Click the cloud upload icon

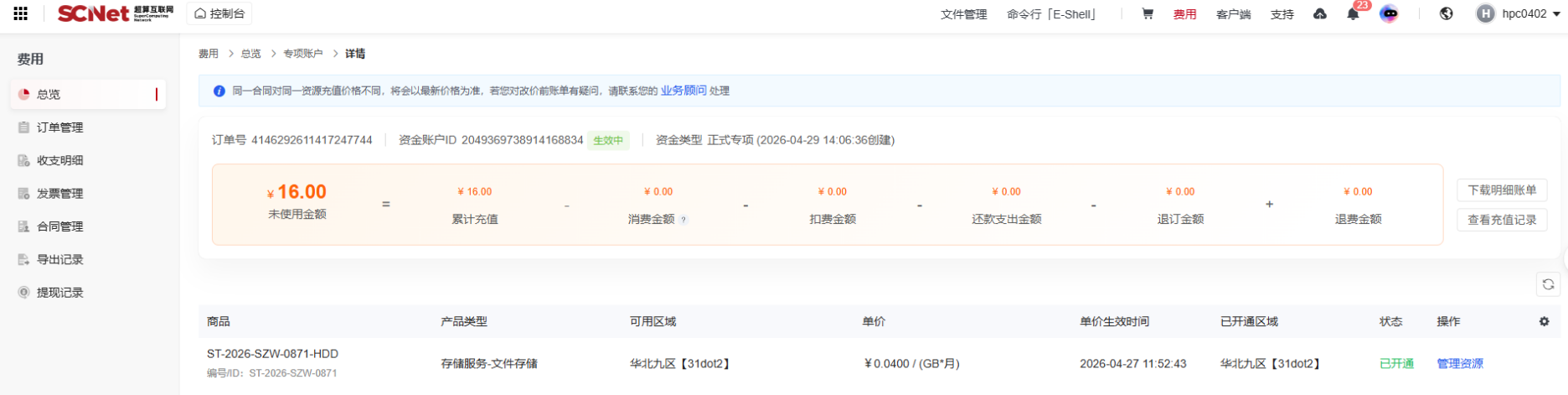tap(1320, 13)
